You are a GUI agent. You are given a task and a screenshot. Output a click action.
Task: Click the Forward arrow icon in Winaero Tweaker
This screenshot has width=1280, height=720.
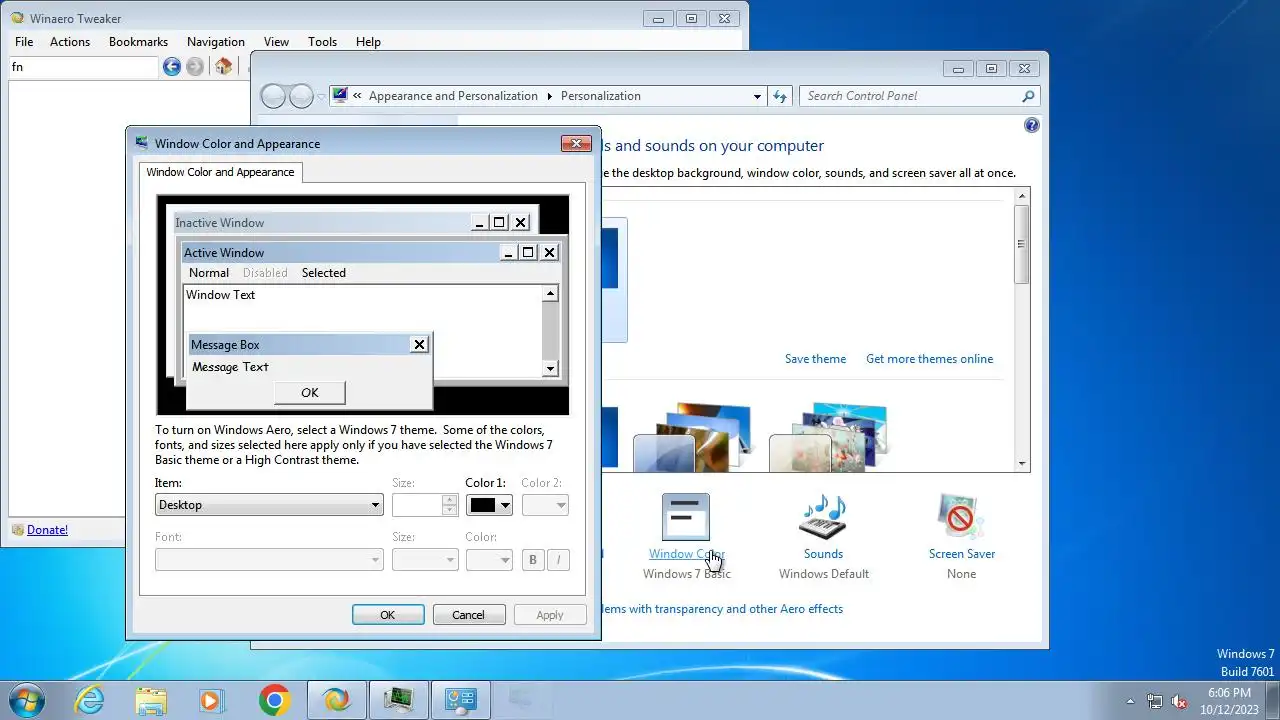pyautogui.click(x=195, y=67)
